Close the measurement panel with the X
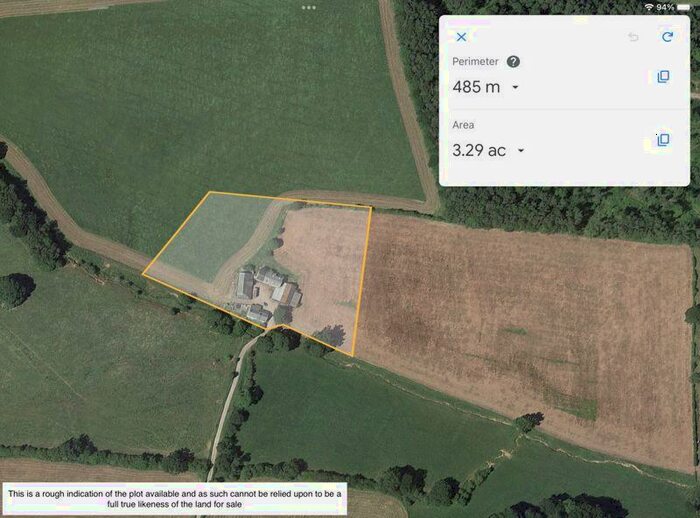The height and width of the screenshot is (518, 700). pyautogui.click(x=461, y=37)
